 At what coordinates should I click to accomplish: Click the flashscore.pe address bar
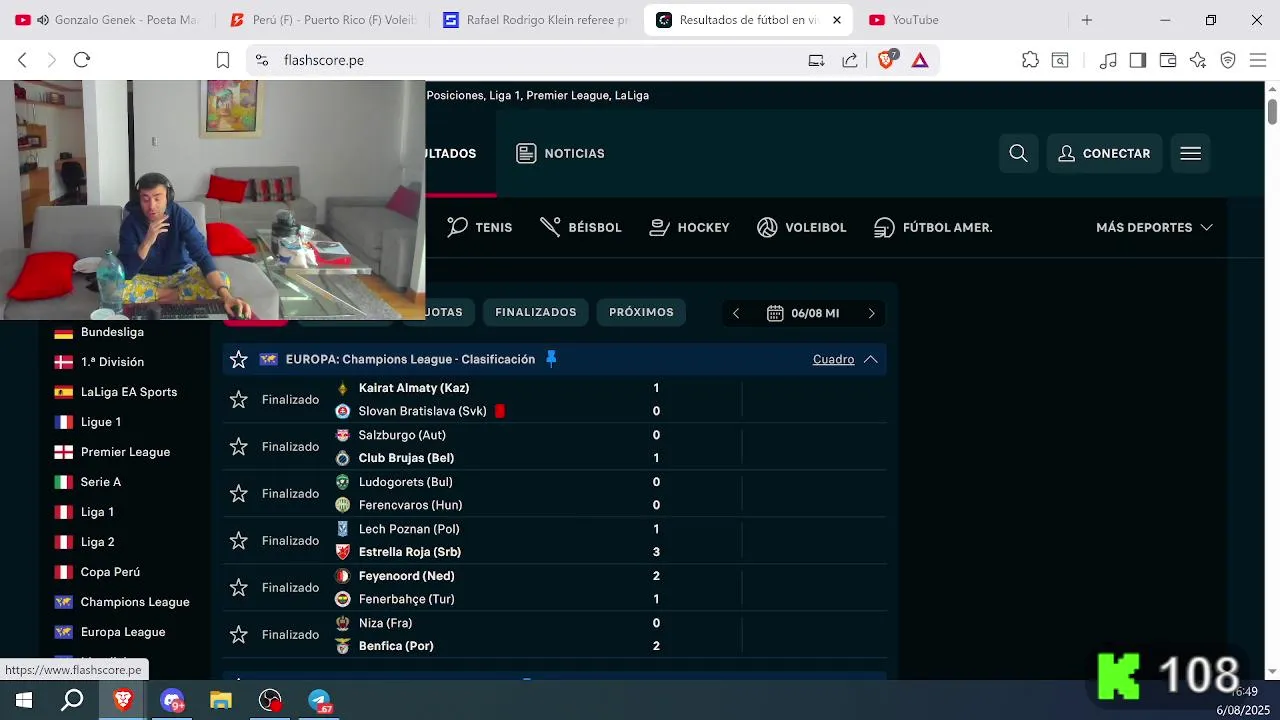click(540, 60)
